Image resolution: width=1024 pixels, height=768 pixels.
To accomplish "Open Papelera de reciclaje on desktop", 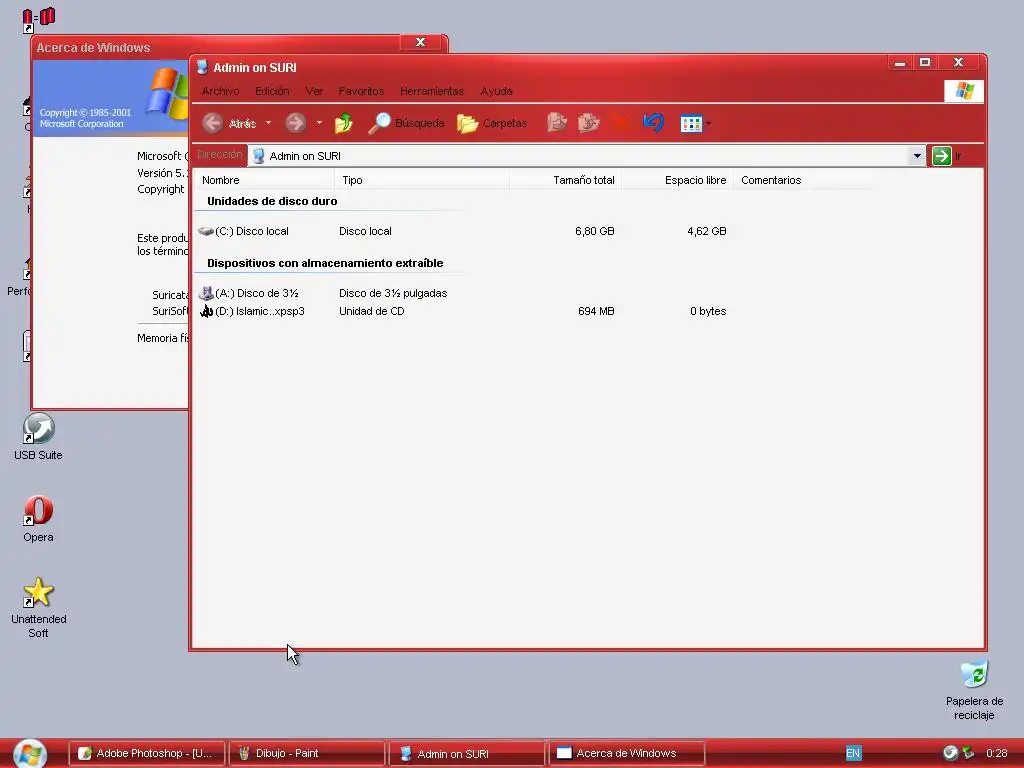I will click(974, 690).
